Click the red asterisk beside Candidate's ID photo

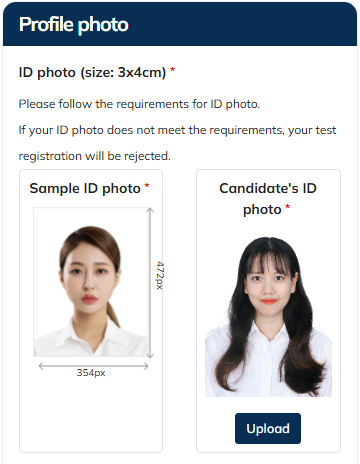(x=287, y=207)
